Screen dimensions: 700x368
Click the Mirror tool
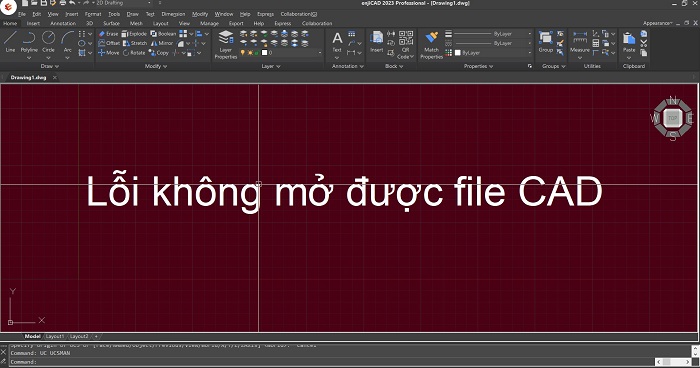[162, 43]
